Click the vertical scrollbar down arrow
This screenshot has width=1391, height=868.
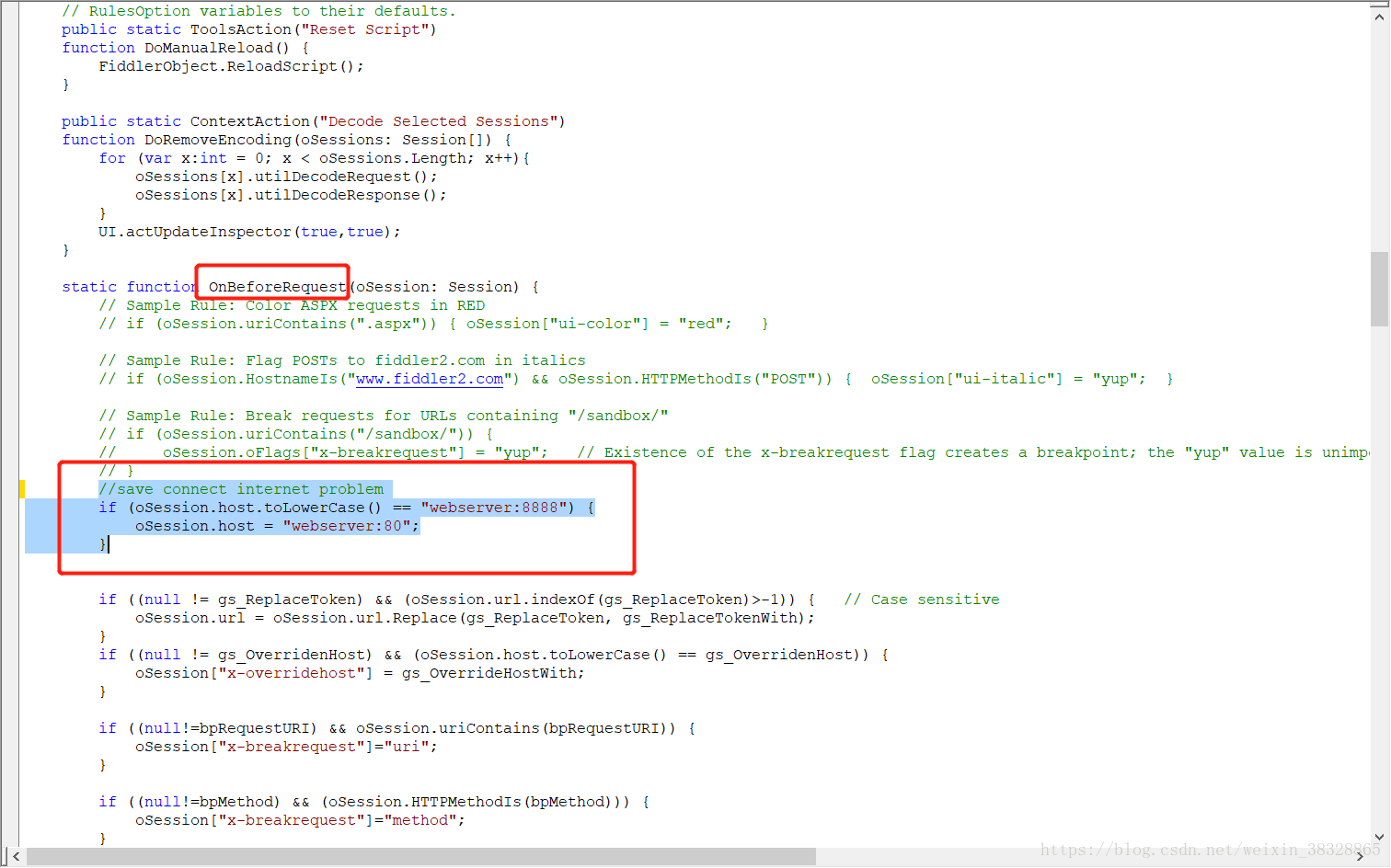1379,837
